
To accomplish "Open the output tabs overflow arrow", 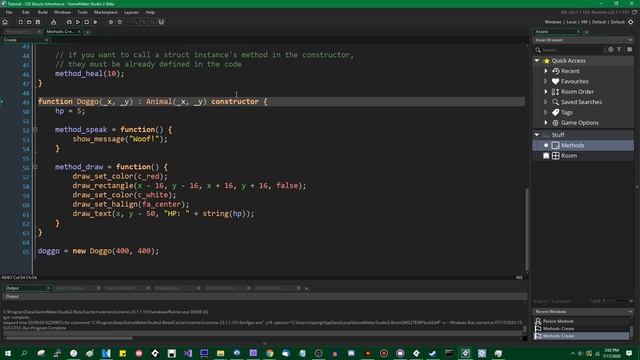I will coord(307,289).
